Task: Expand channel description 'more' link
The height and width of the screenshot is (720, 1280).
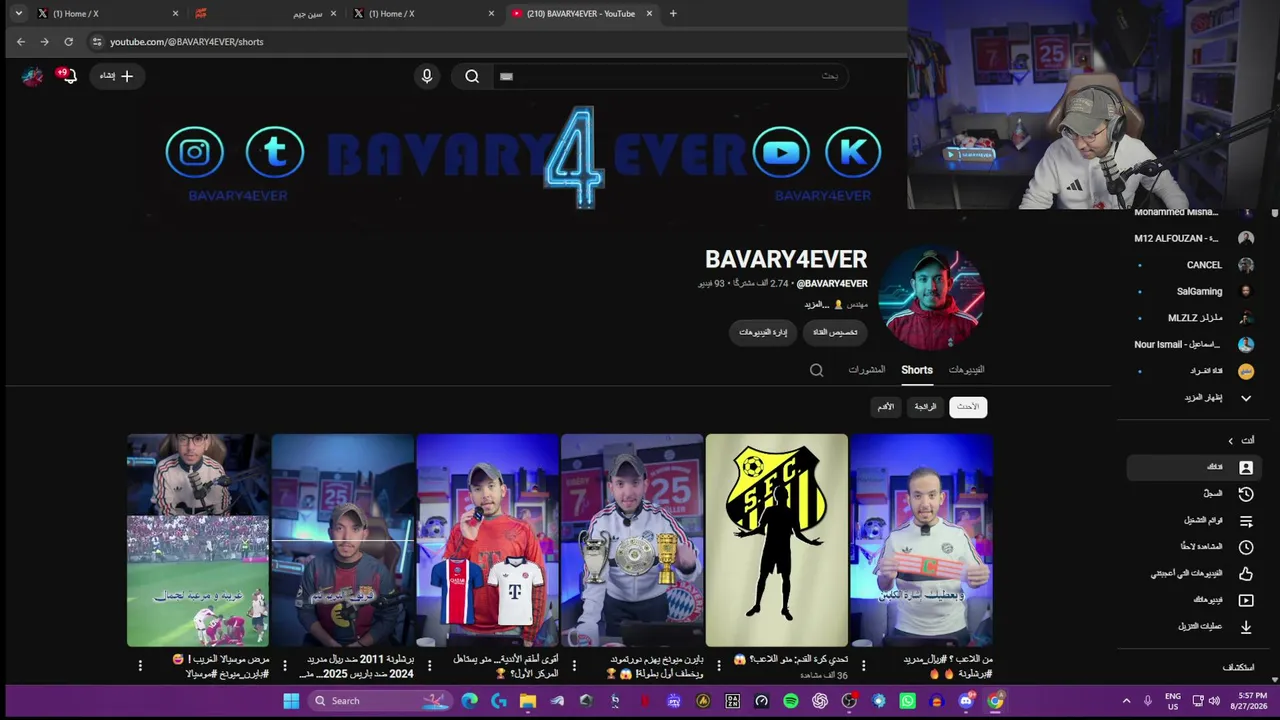Action: pos(816,304)
